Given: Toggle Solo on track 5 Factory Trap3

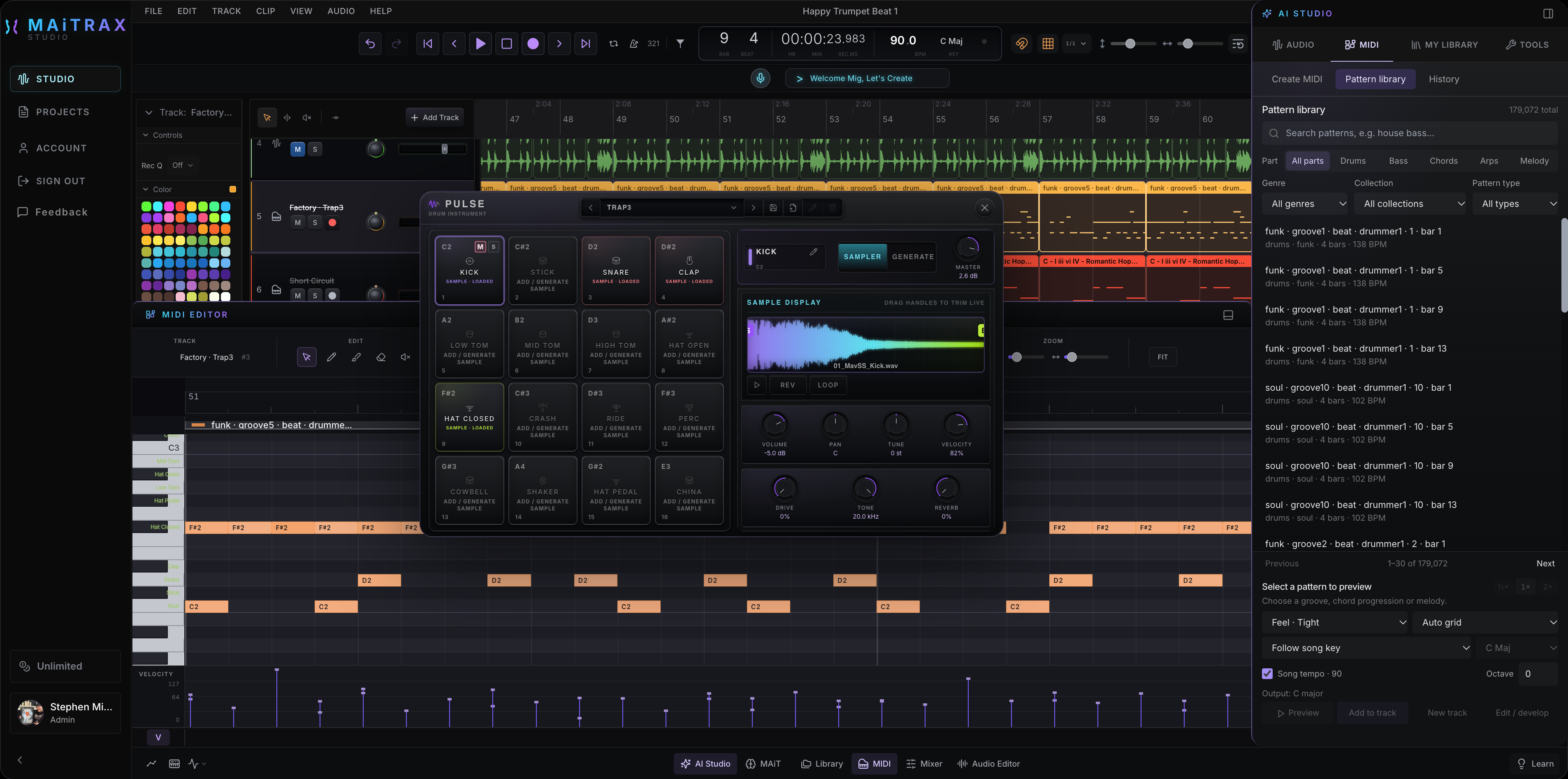Looking at the screenshot, I should (x=315, y=223).
